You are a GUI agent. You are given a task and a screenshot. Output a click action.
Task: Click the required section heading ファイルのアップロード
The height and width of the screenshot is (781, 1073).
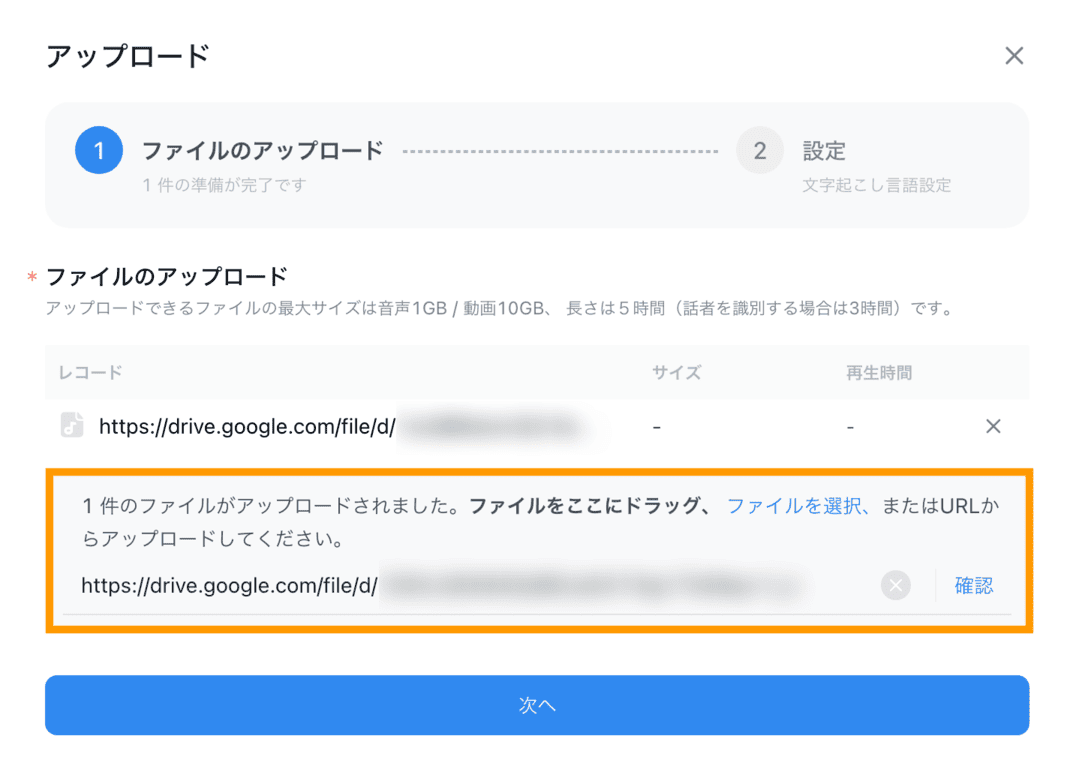click(x=166, y=277)
